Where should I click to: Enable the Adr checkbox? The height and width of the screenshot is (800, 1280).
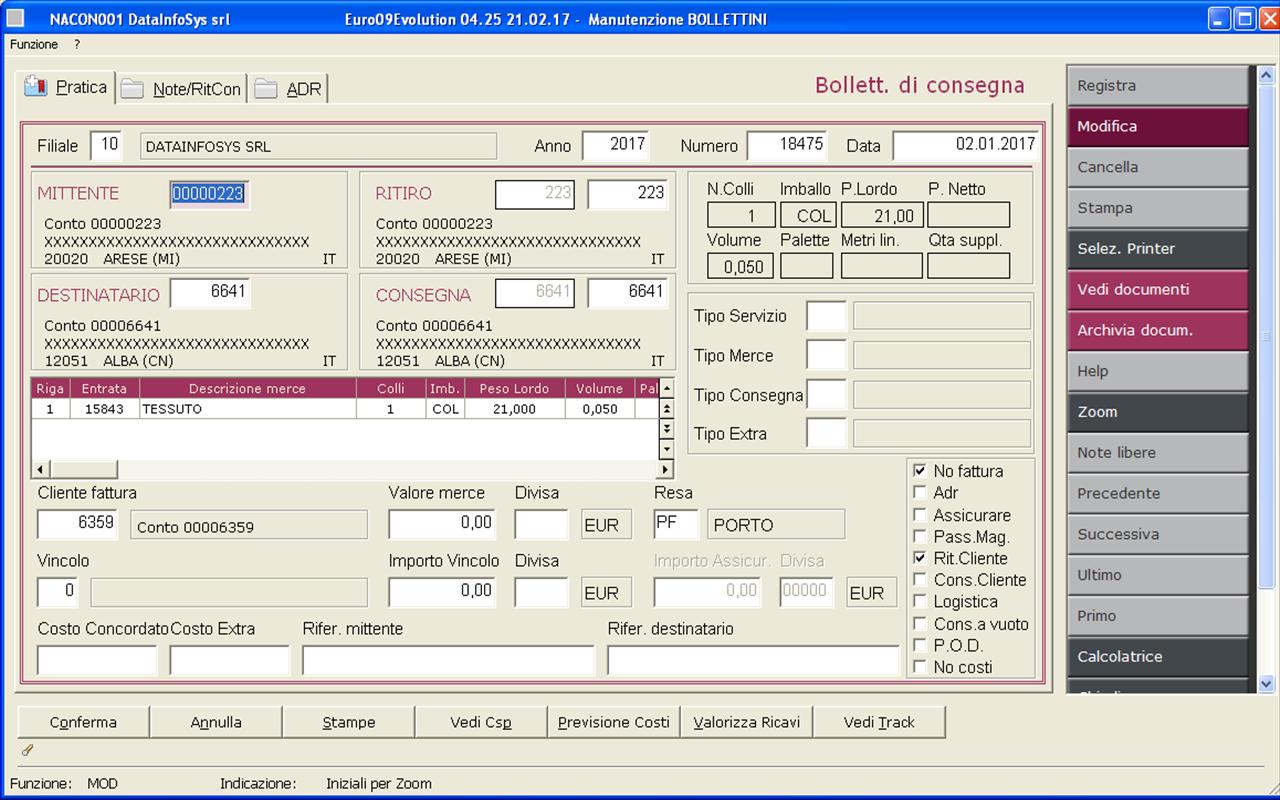[920, 493]
